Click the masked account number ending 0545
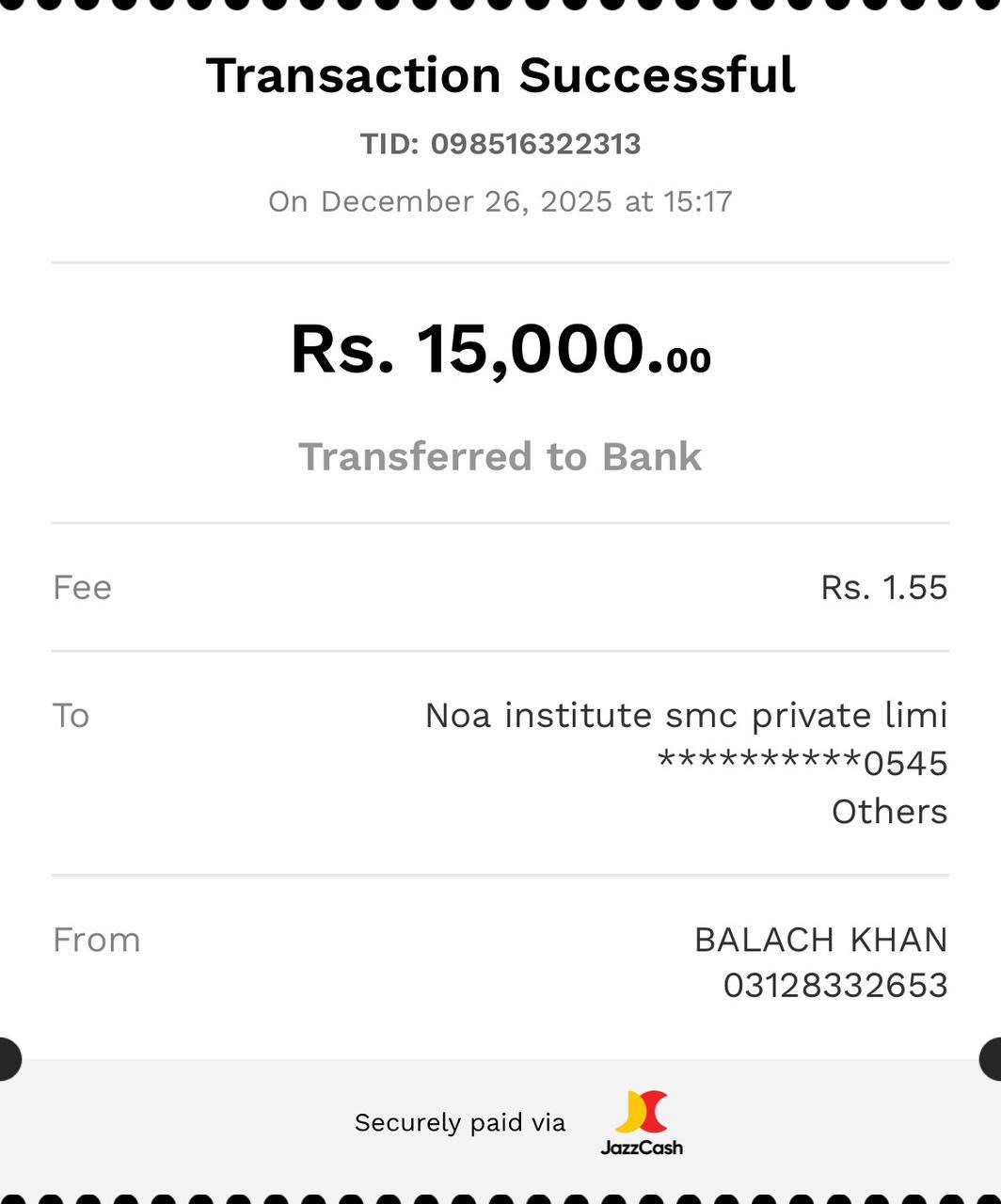Viewport: 1001px width, 1204px height. [x=802, y=763]
